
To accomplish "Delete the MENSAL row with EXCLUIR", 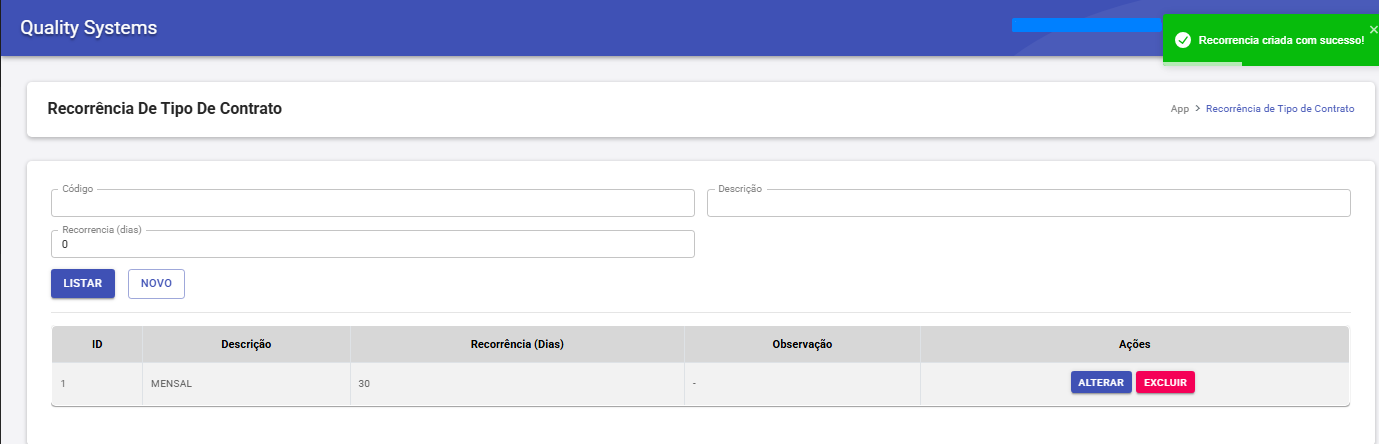I will click(x=1165, y=383).
